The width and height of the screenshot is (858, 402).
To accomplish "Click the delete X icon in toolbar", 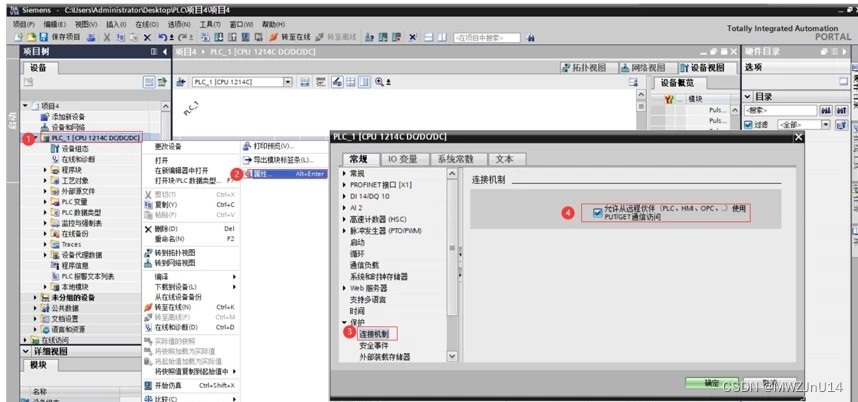I will click(147, 37).
